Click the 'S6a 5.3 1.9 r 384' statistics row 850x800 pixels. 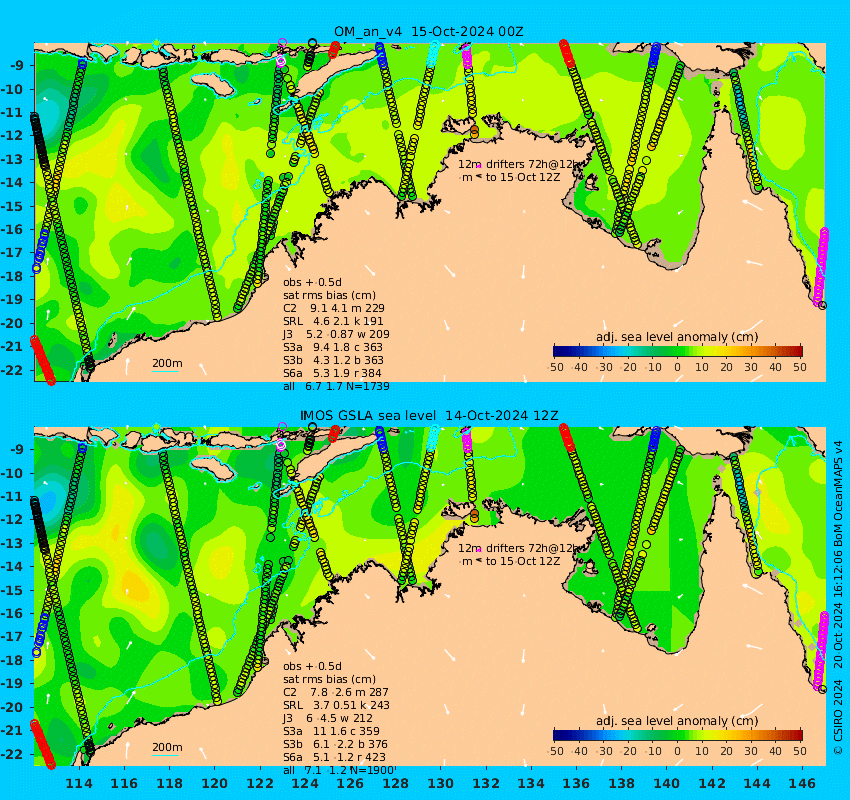(x=332, y=373)
